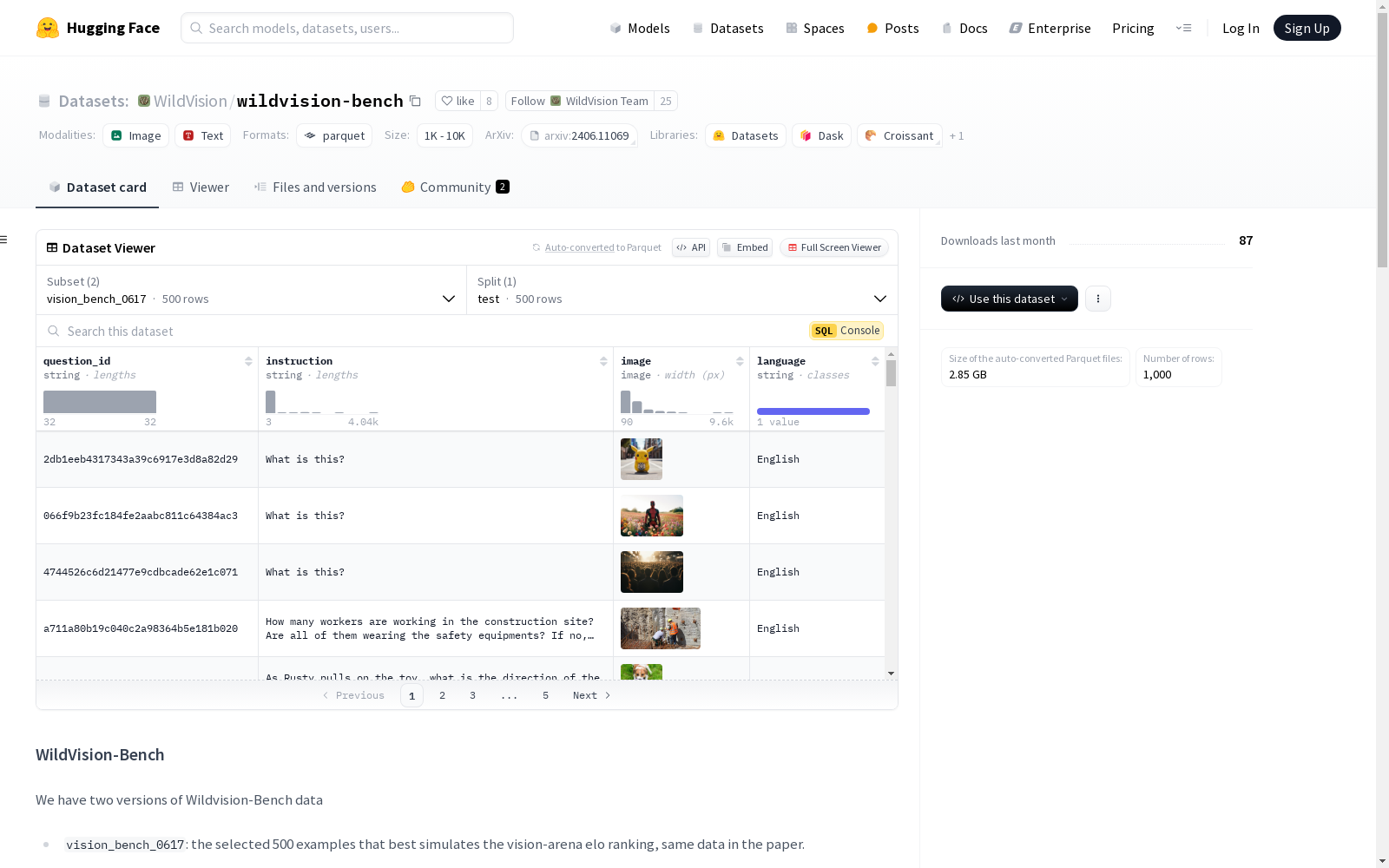Sort the language column
This screenshot has height=868, width=1389.
click(875, 361)
